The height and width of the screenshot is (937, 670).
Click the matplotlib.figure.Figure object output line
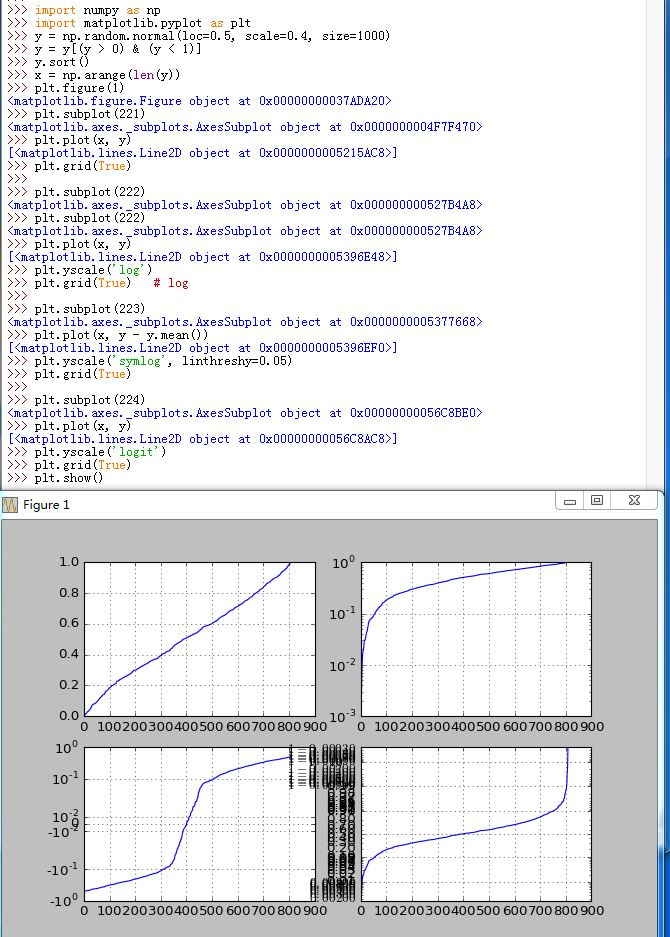[199, 101]
